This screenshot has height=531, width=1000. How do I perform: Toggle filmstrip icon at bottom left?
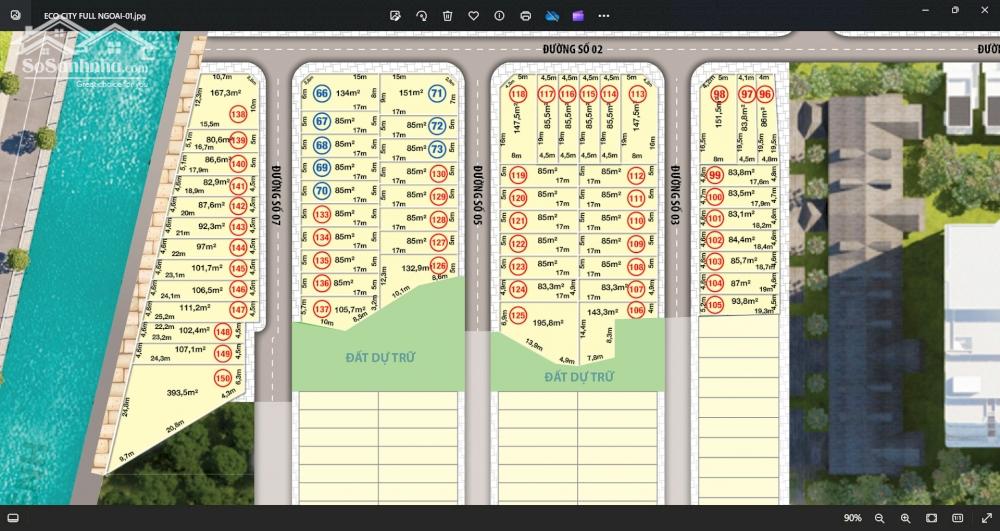[x=15, y=518]
